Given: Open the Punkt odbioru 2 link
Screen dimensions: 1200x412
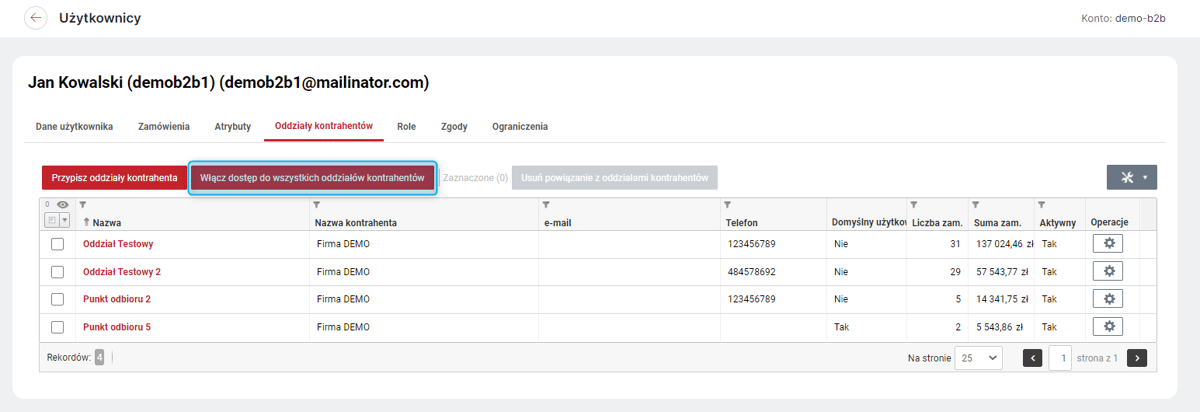Looking at the screenshot, I should point(117,299).
